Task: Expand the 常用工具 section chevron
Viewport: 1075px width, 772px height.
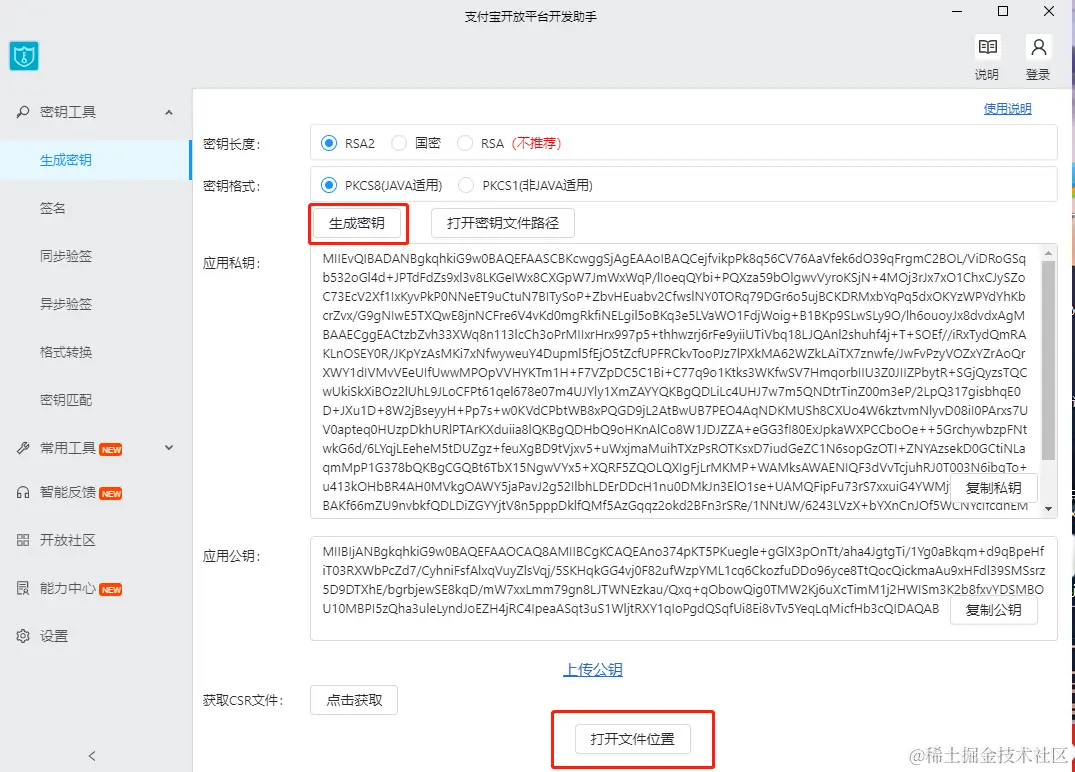Action: 169,448
